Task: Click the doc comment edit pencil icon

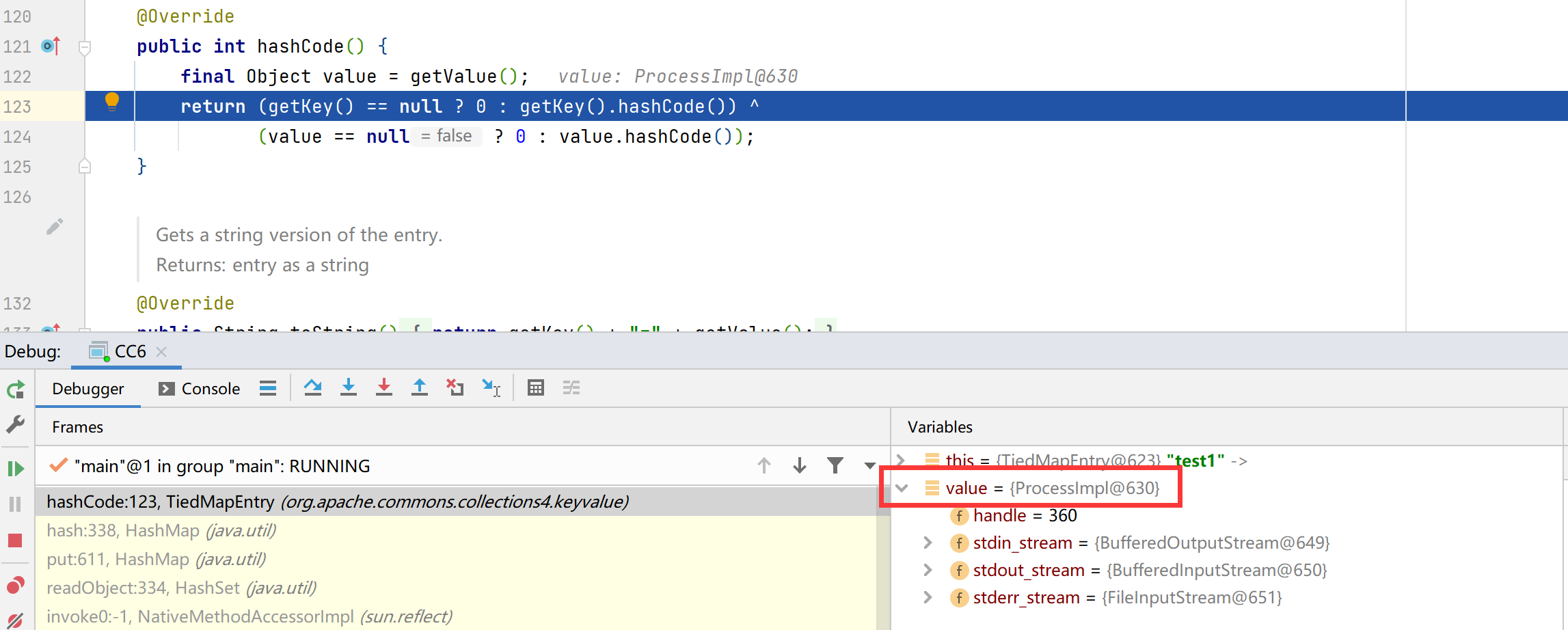Action: 55,226
